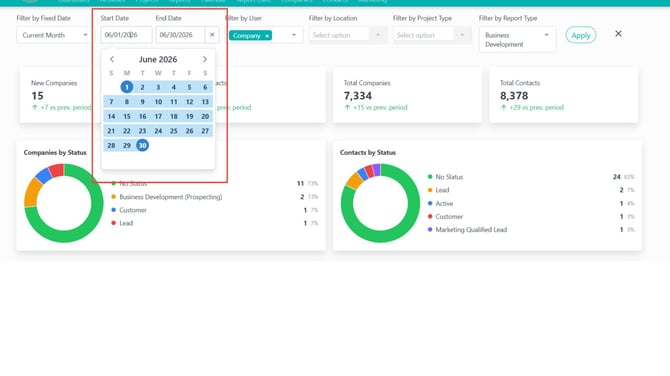
Task: Select June 24 in the calendar
Action: click(158, 131)
